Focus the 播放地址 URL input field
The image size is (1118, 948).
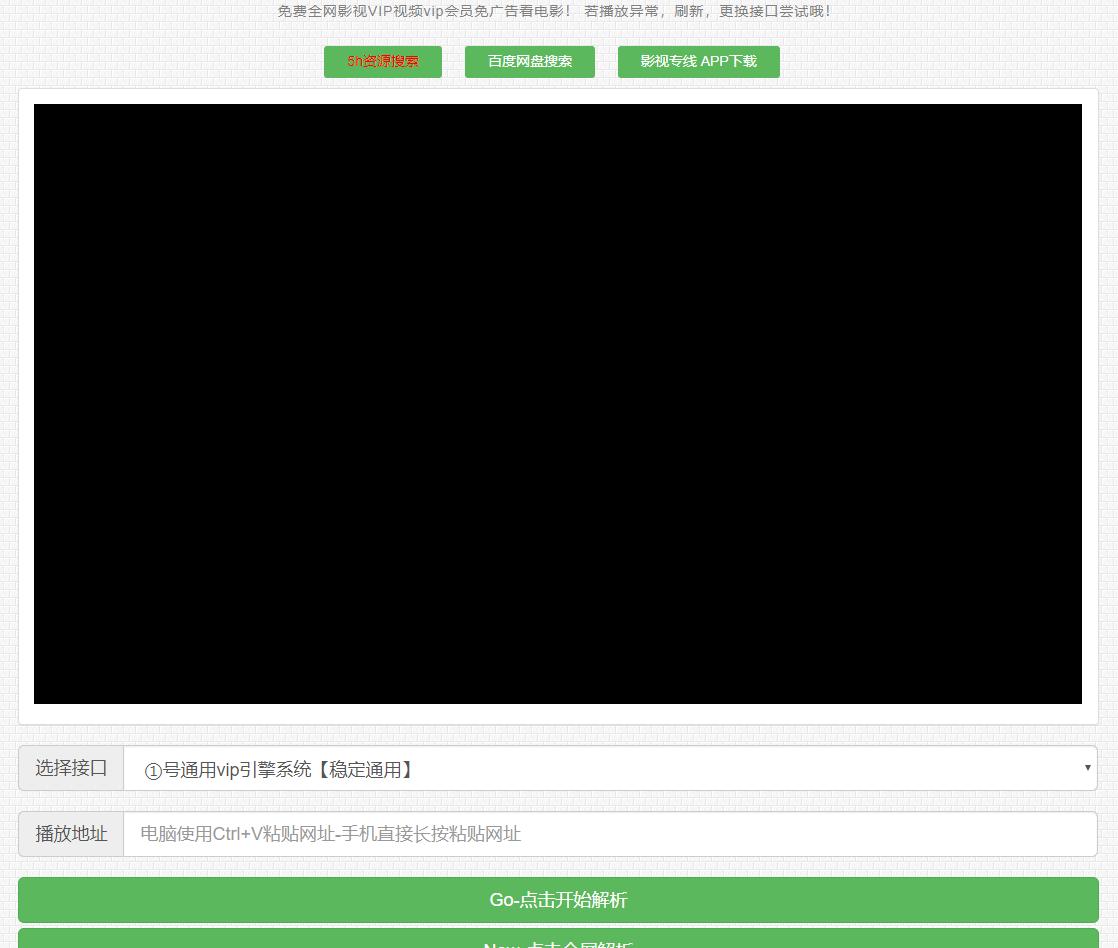coord(610,834)
